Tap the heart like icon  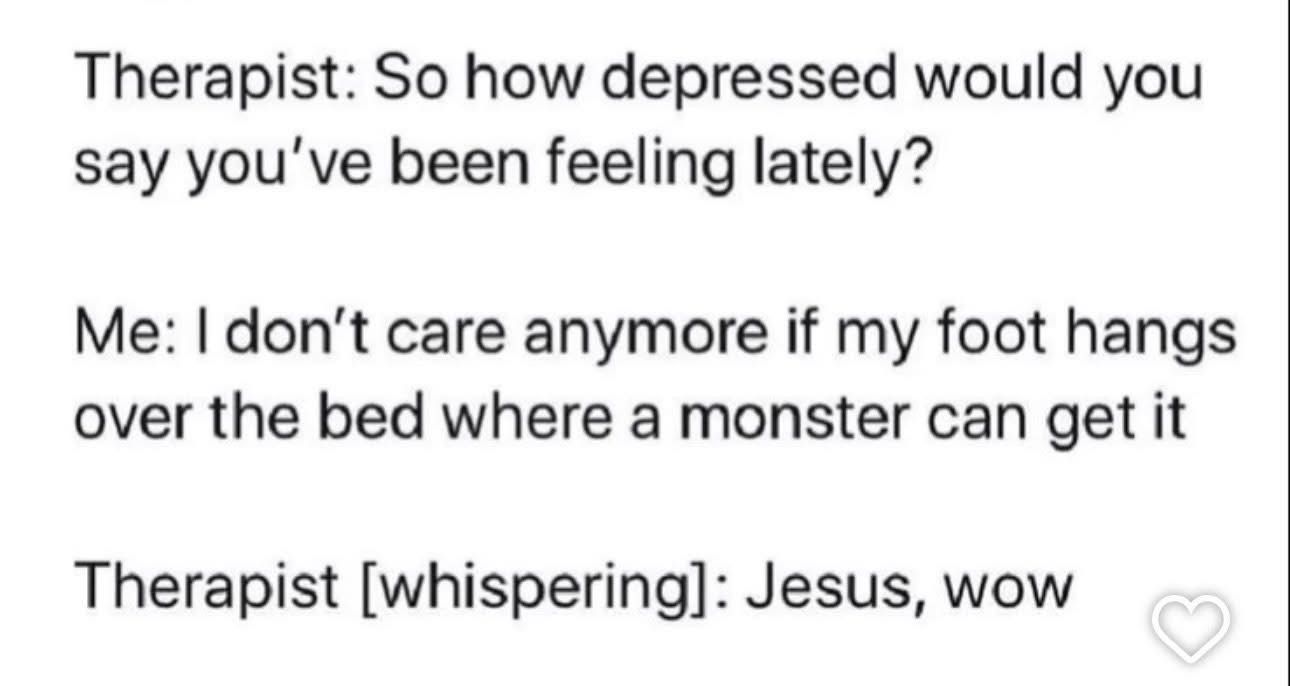click(1189, 627)
